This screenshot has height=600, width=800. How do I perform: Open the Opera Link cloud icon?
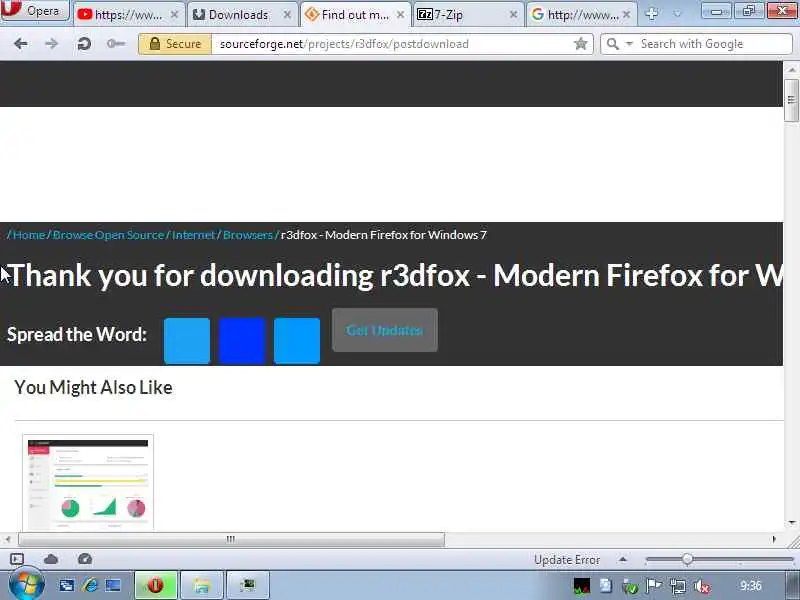pos(51,559)
